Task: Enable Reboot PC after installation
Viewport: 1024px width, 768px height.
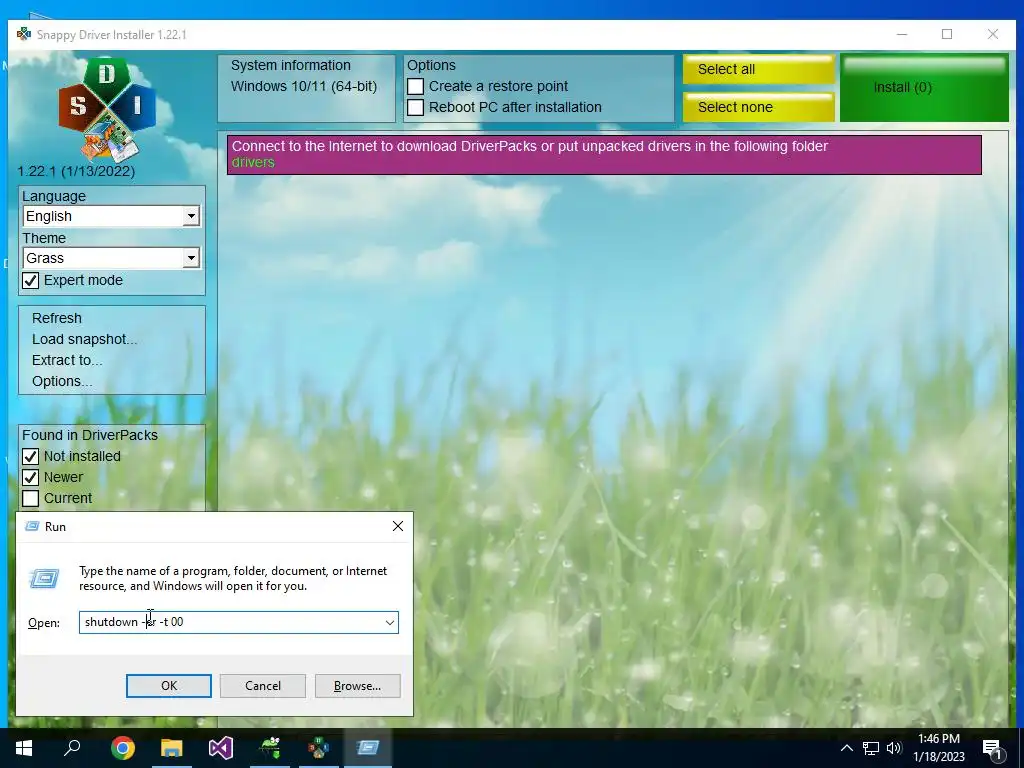Action: (415, 107)
